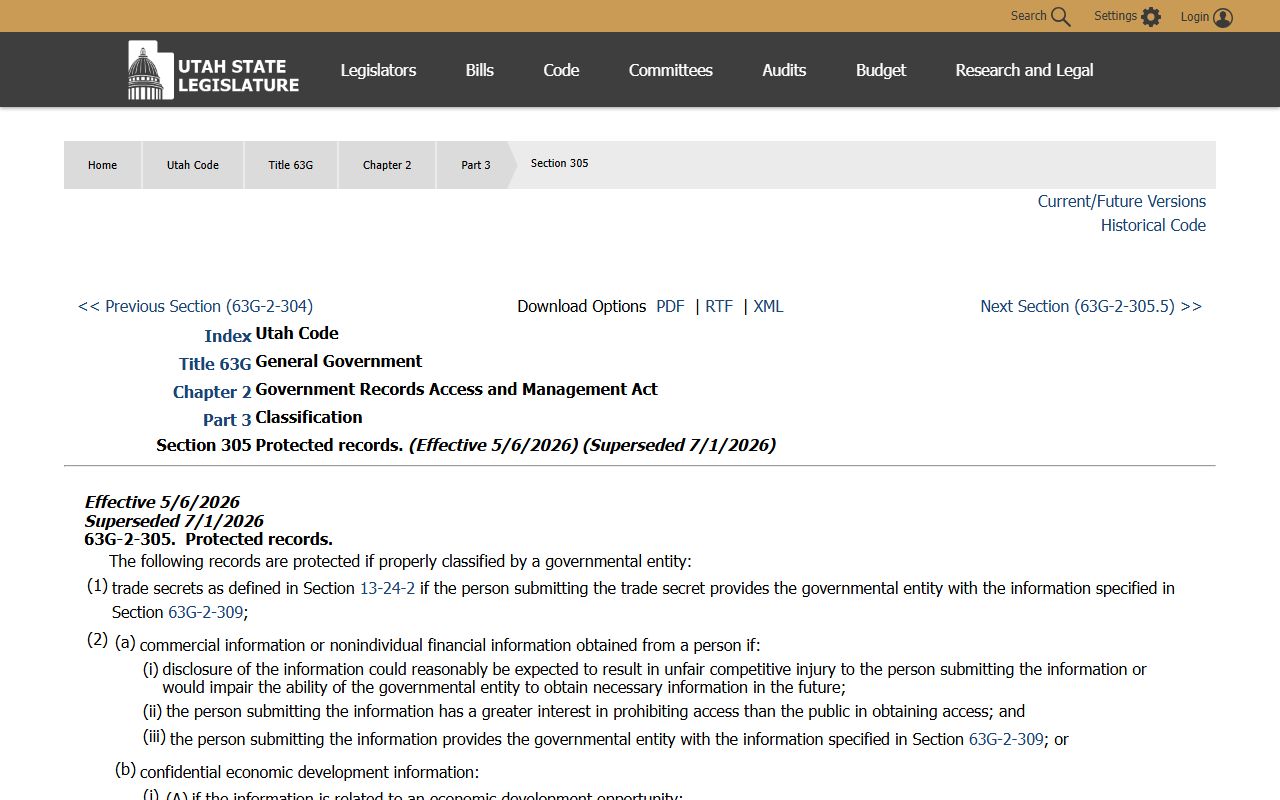The image size is (1280, 800).
Task: Go to Previous Section (63G-2-304)
Action: [195, 306]
